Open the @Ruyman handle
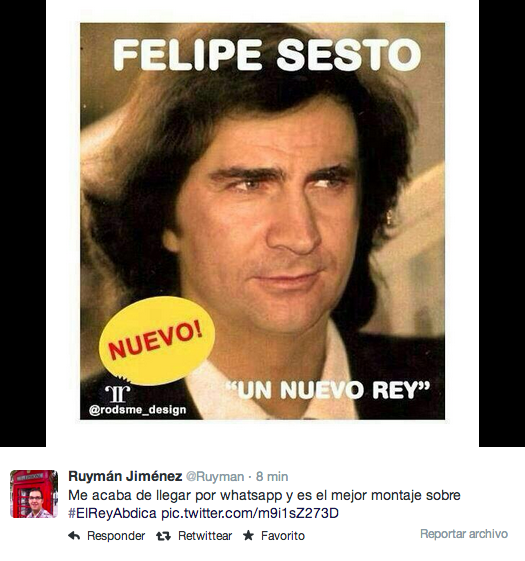The image size is (525, 561). click(215, 477)
